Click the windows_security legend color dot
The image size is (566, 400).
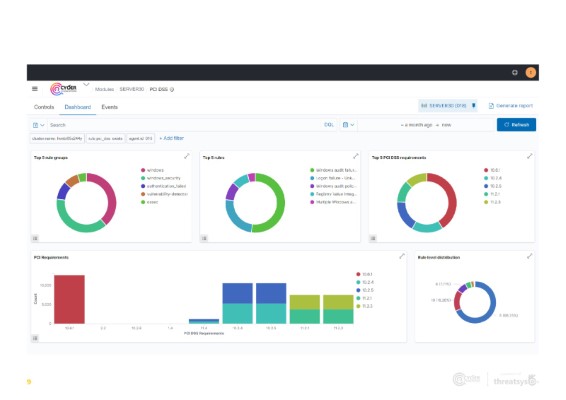(x=143, y=178)
